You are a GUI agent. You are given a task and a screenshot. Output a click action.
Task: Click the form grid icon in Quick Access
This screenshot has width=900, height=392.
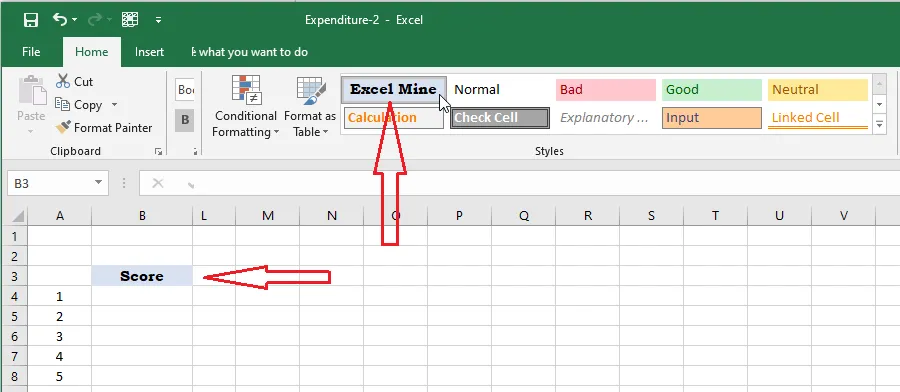pos(130,20)
